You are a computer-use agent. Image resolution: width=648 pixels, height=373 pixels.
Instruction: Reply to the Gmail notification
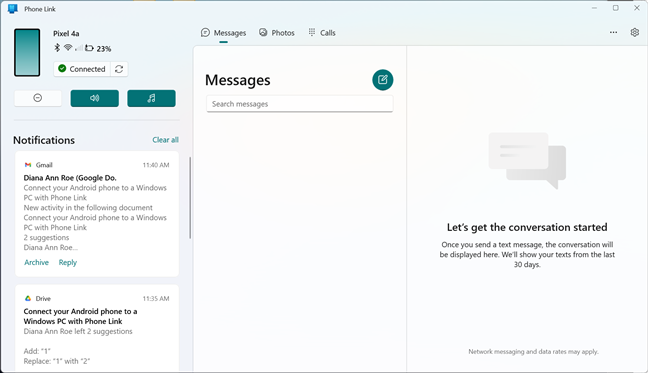point(68,262)
